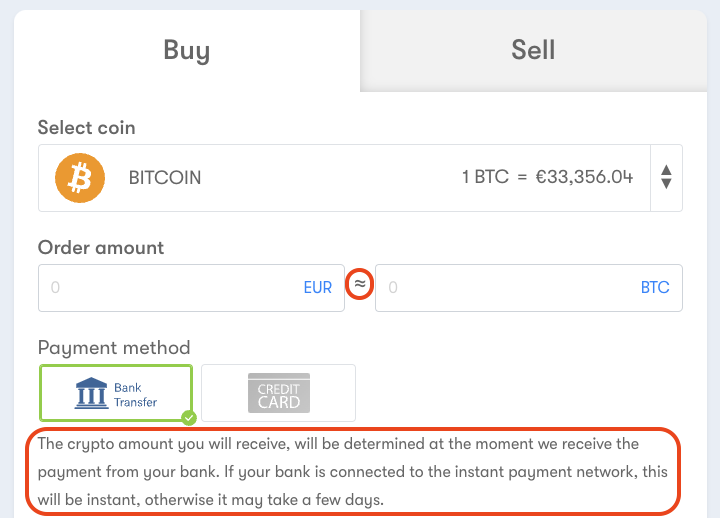Switch to the Buy tab
This screenshot has height=518, width=720.
pyautogui.click(x=187, y=51)
